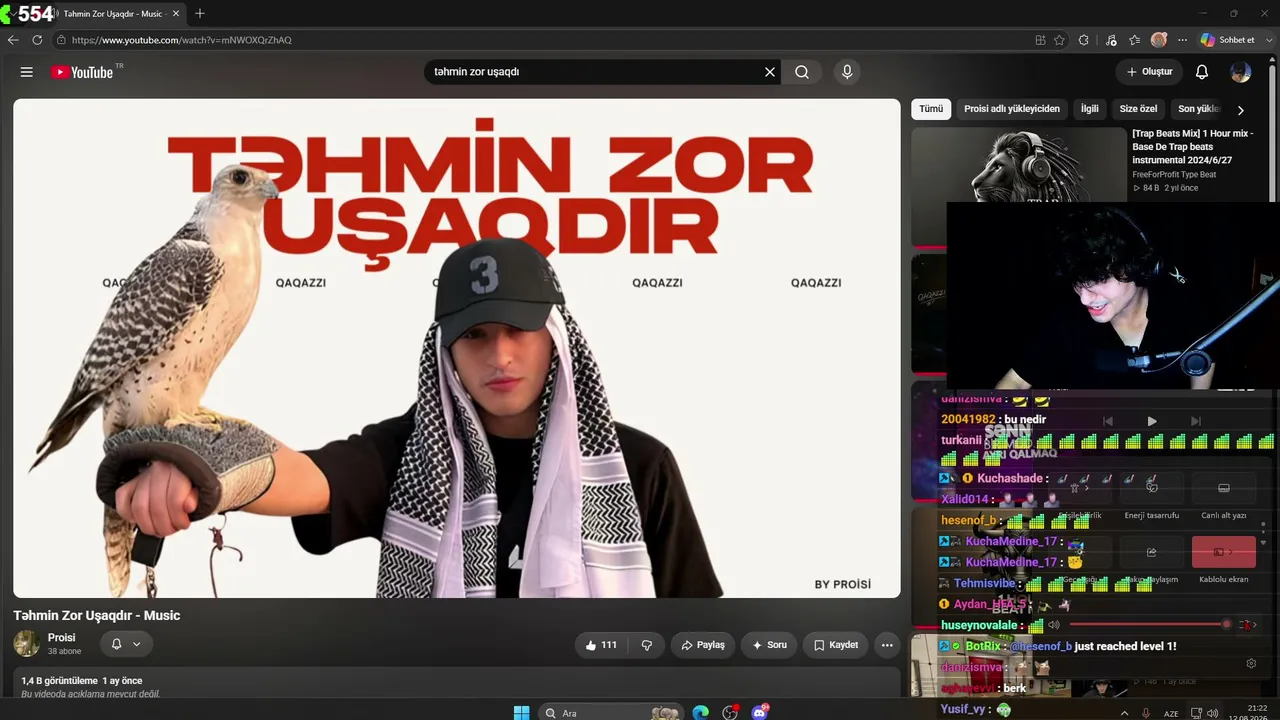
Task: Select the Son yüklenenler filter chip
Action: 1198,109
